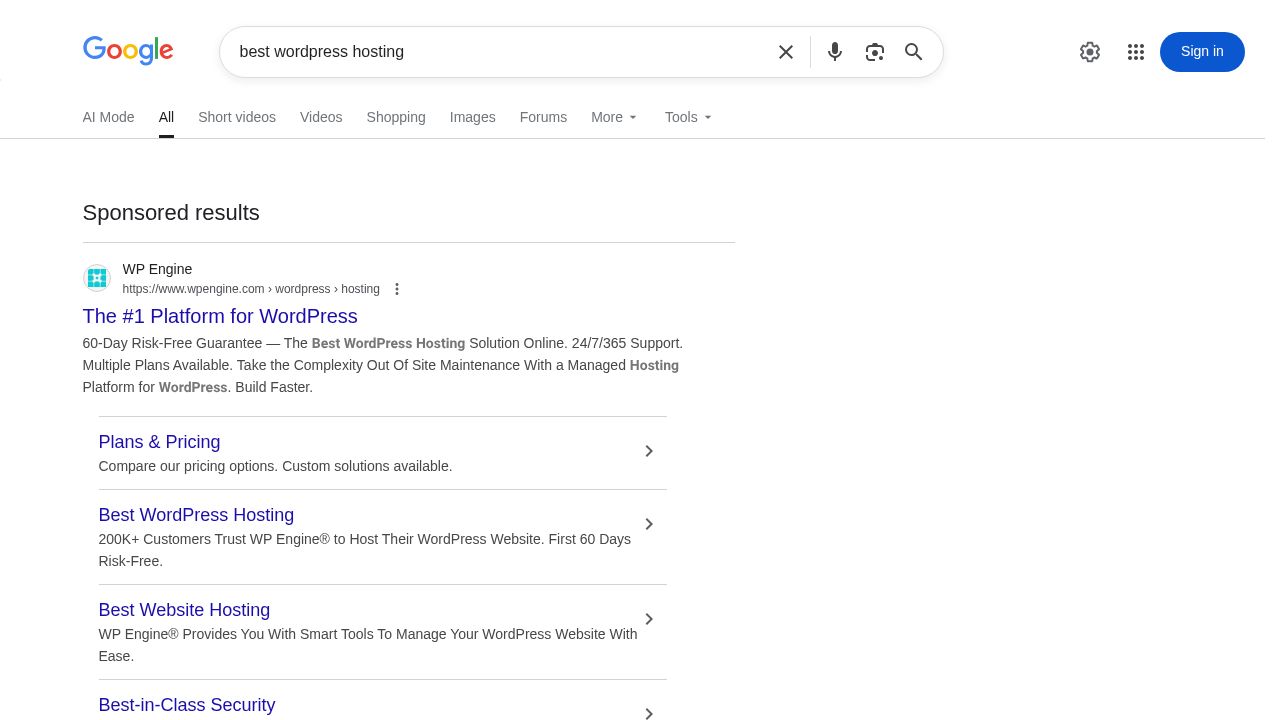Viewport: 1280px width, 720px height.
Task: Start voice search via the microphone icon
Action: [834, 52]
